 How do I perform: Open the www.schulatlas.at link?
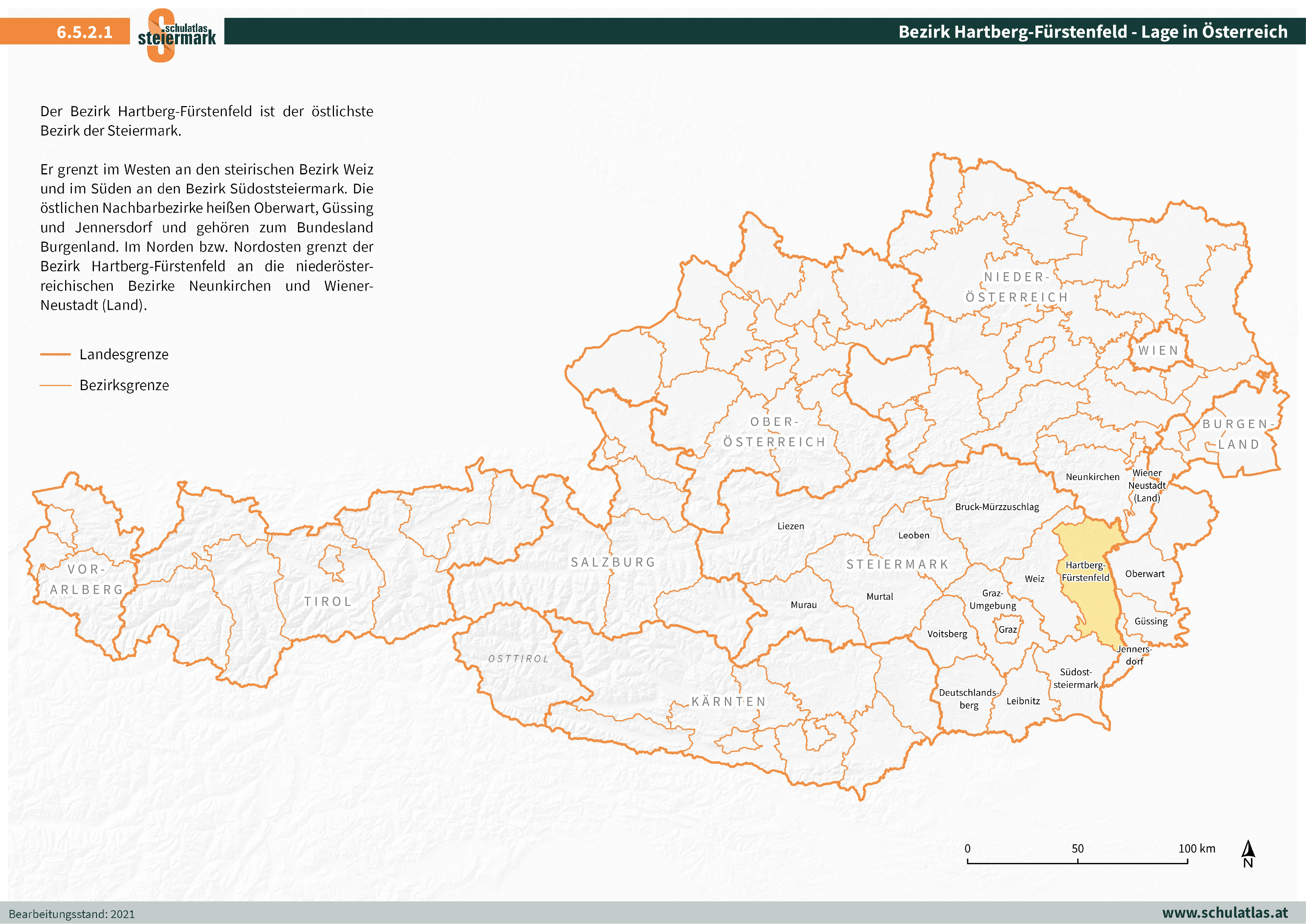(x=1225, y=912)
